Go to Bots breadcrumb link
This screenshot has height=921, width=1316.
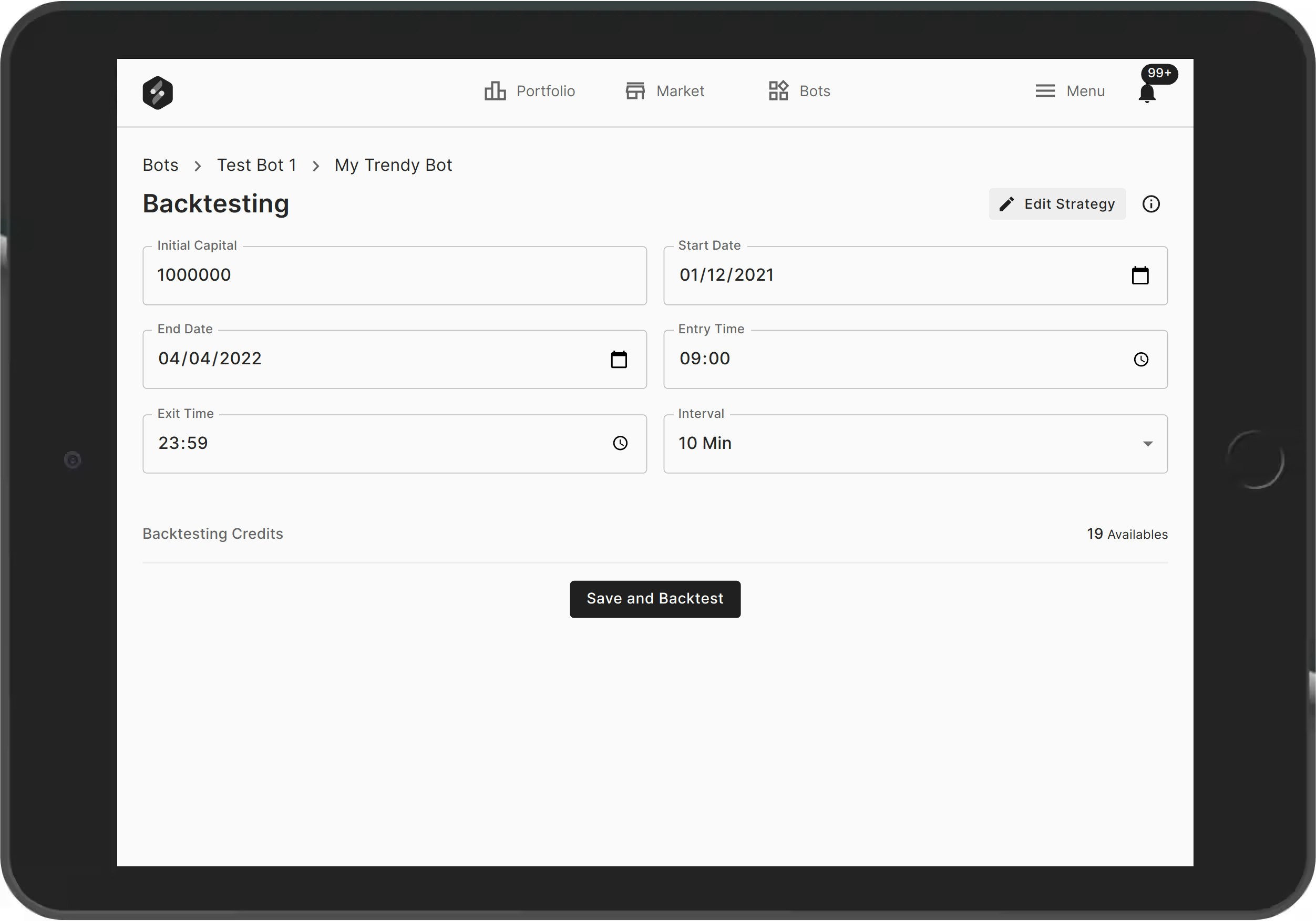160,165
